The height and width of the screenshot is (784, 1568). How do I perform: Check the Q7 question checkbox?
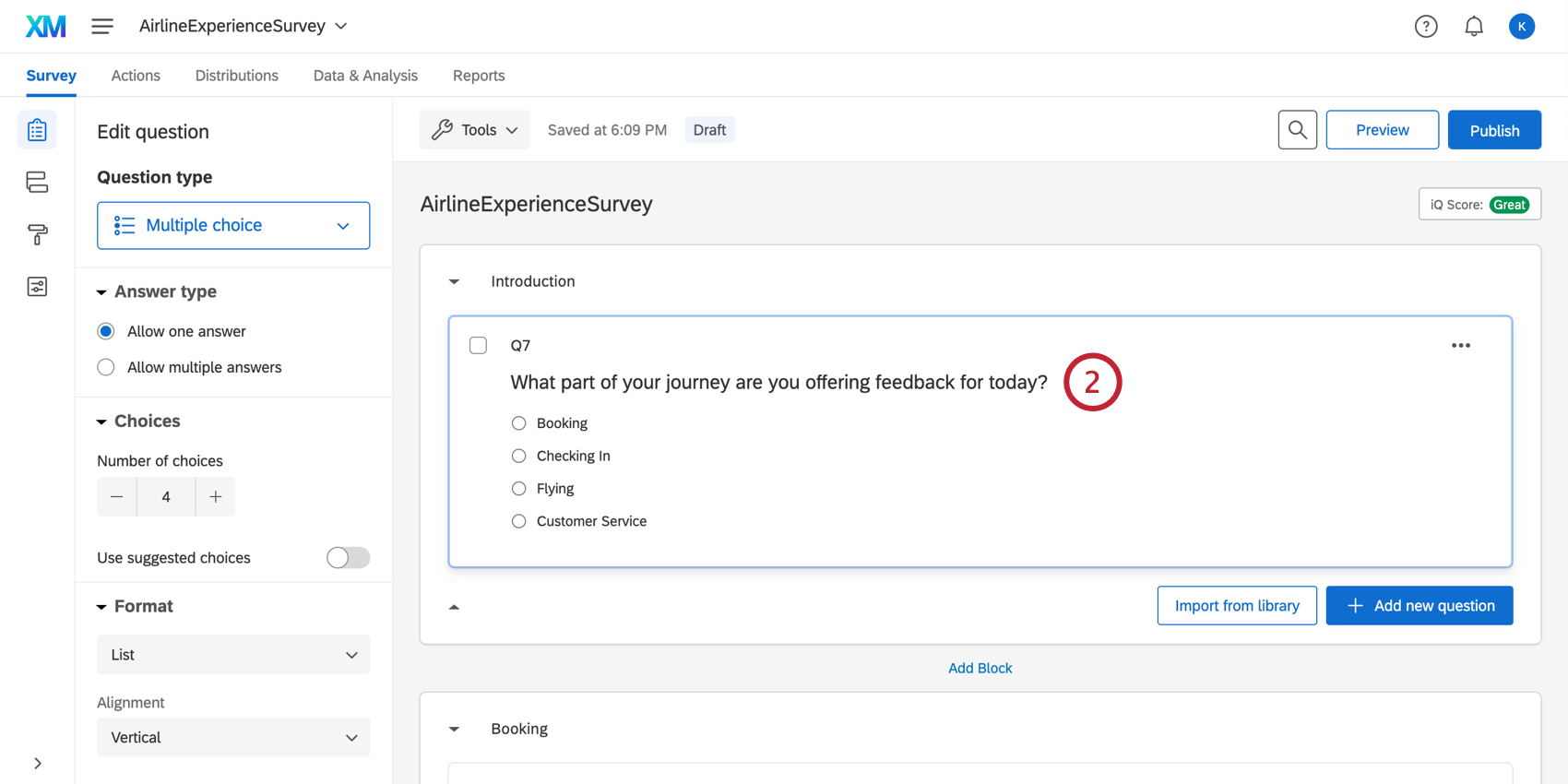478,346
